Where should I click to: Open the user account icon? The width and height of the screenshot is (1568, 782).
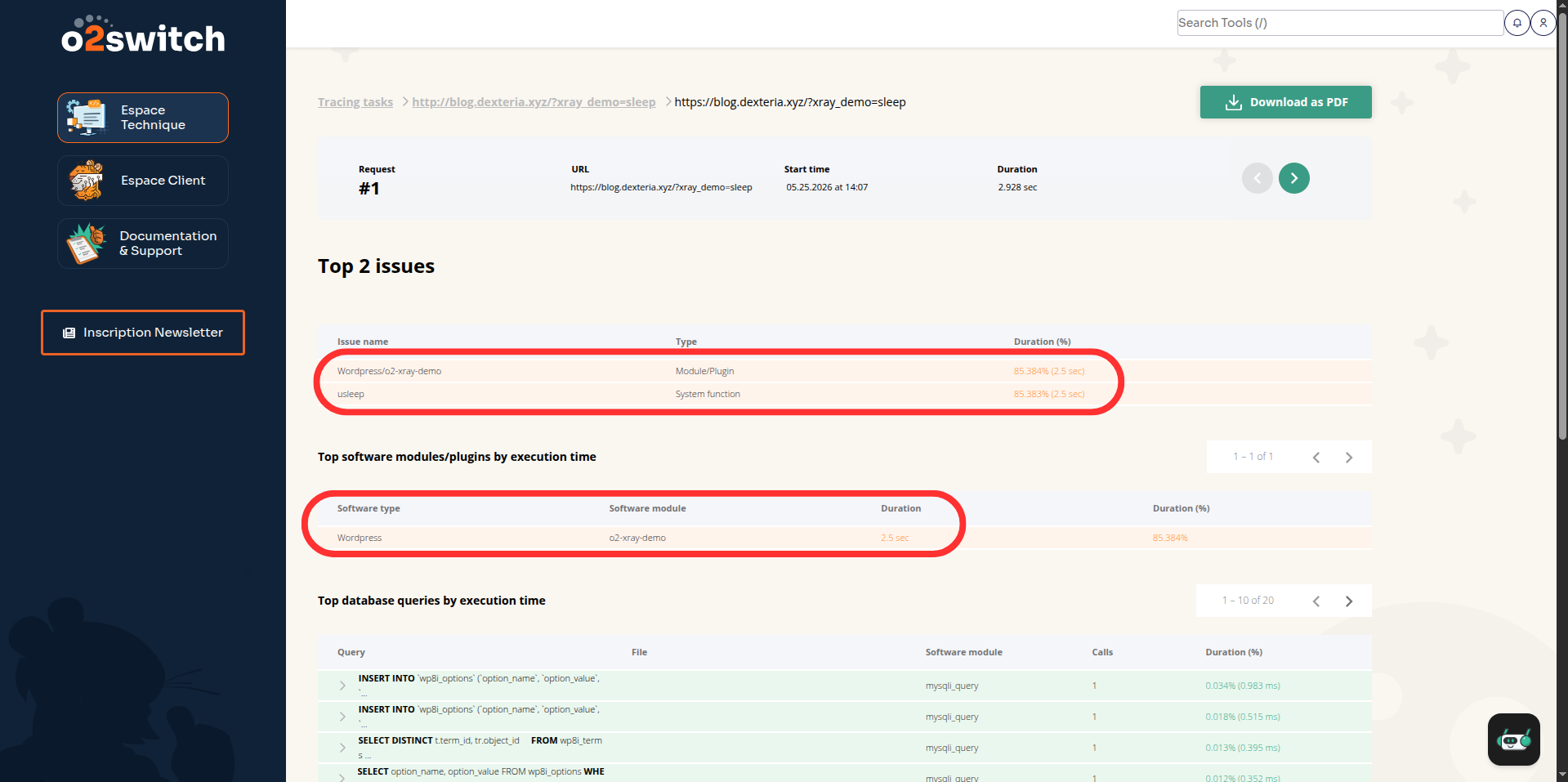(1543, 23)
